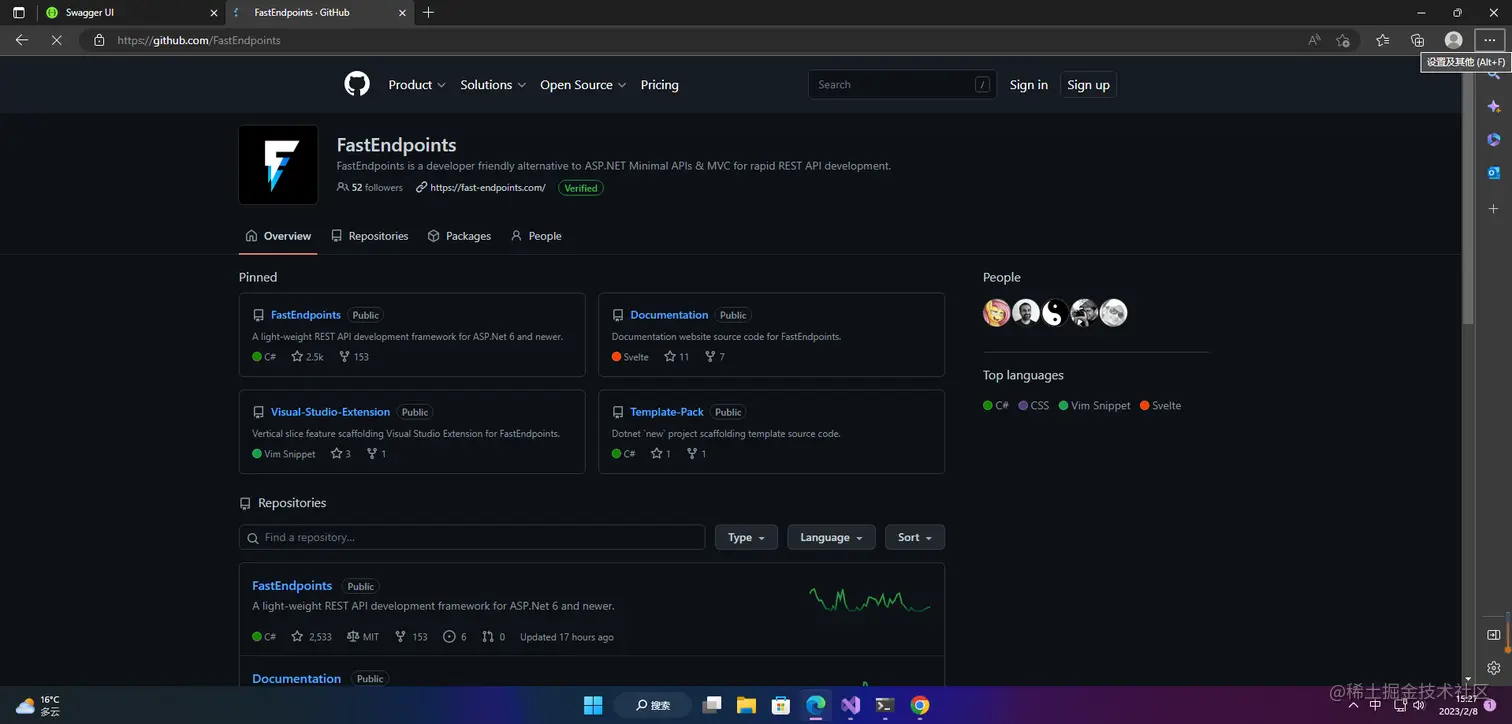
Task: Stop page loading with the X button
Action: (x=56, y=40)
